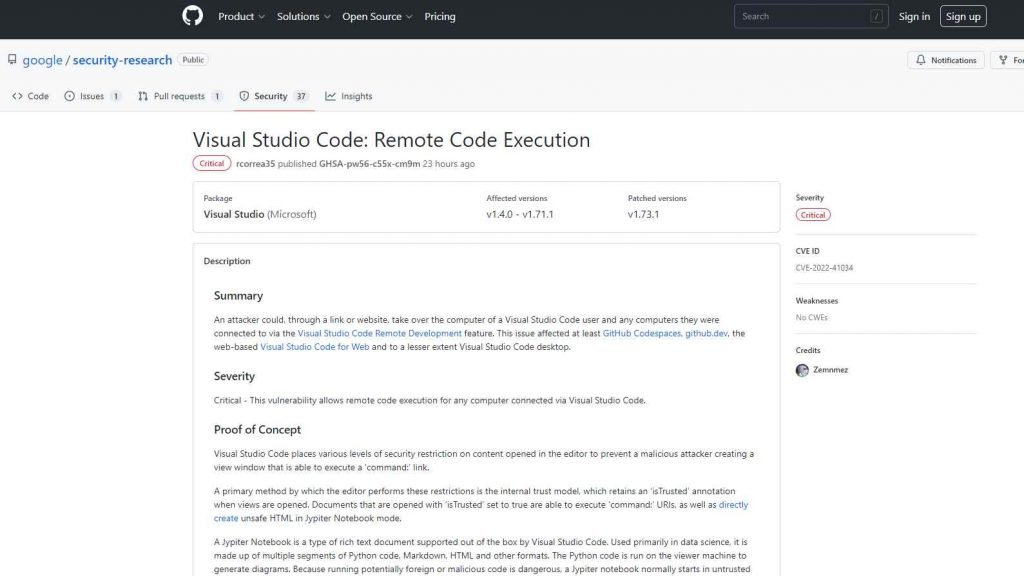The image size is (1024, 576).
Task: Click the Issues circle icon
Action: click(69, 96)
